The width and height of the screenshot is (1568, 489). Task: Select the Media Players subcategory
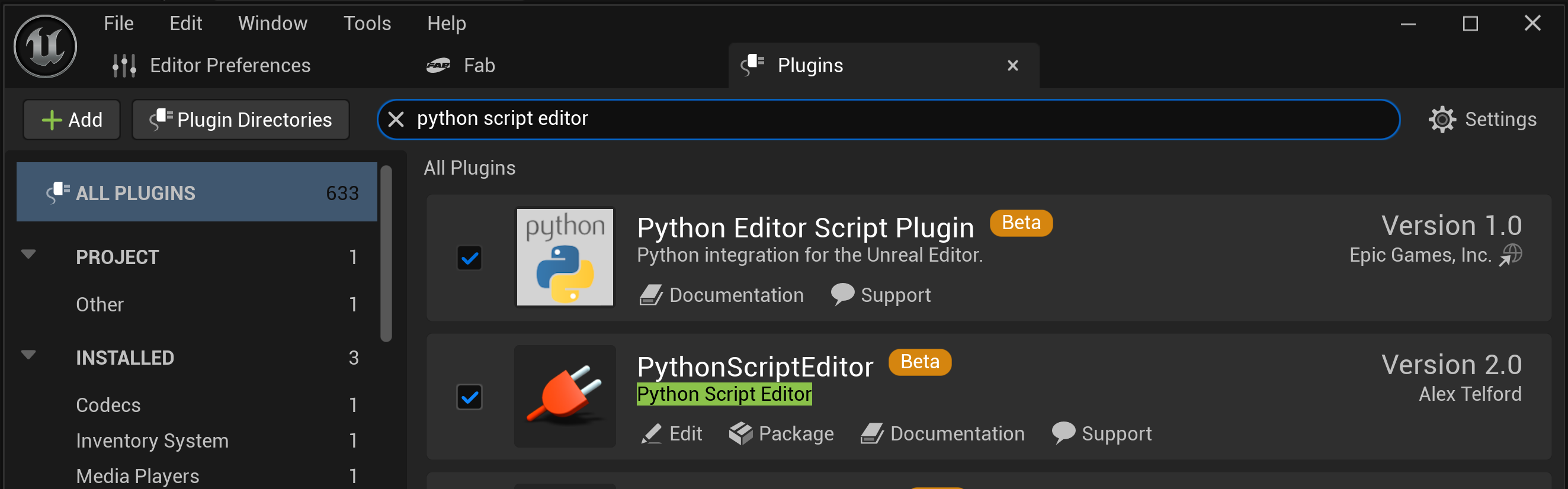(137, 476)
